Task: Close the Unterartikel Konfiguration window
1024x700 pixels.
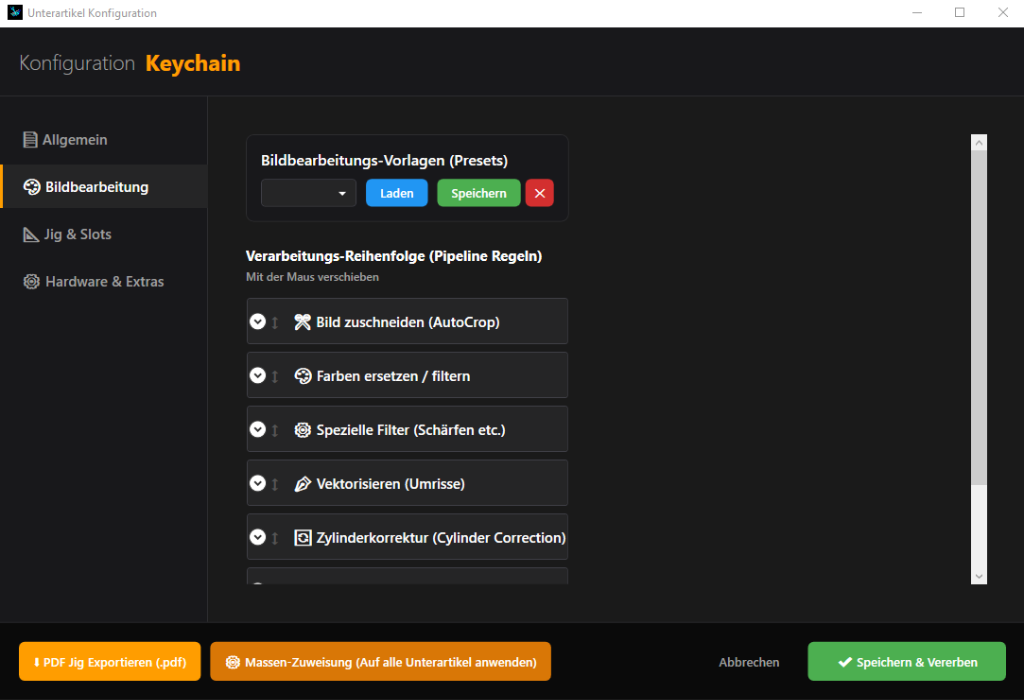Action: click(x=1002, y=12)
